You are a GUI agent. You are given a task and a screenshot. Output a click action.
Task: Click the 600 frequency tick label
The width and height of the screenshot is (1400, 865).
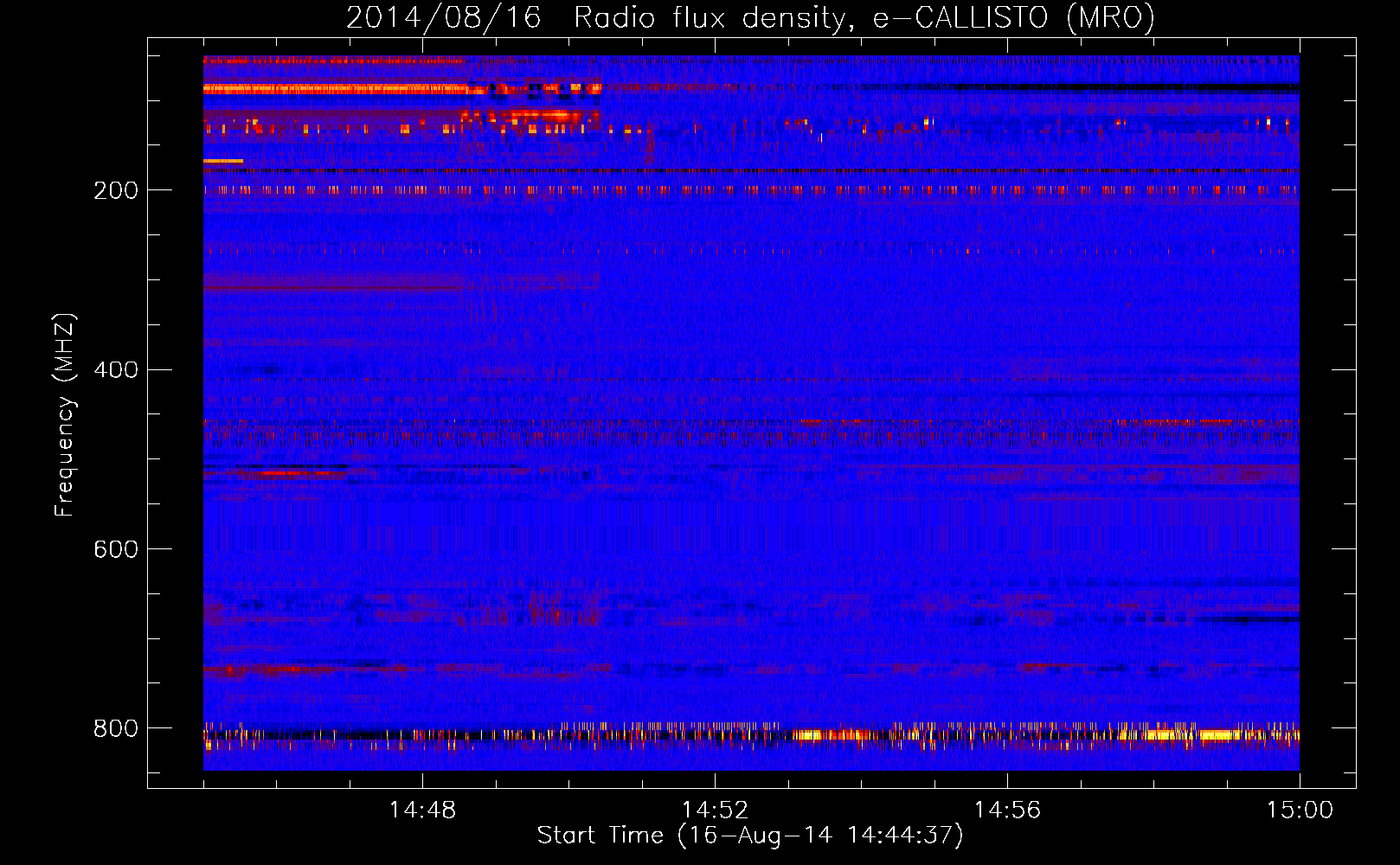click(115, 549)
